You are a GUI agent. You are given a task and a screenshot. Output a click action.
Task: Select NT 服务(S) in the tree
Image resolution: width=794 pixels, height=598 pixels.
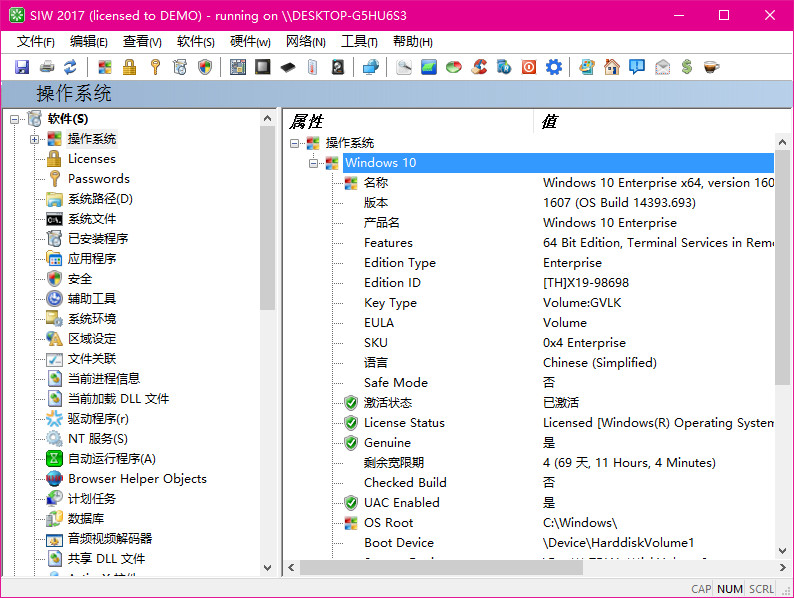click(x=98, y=438)
